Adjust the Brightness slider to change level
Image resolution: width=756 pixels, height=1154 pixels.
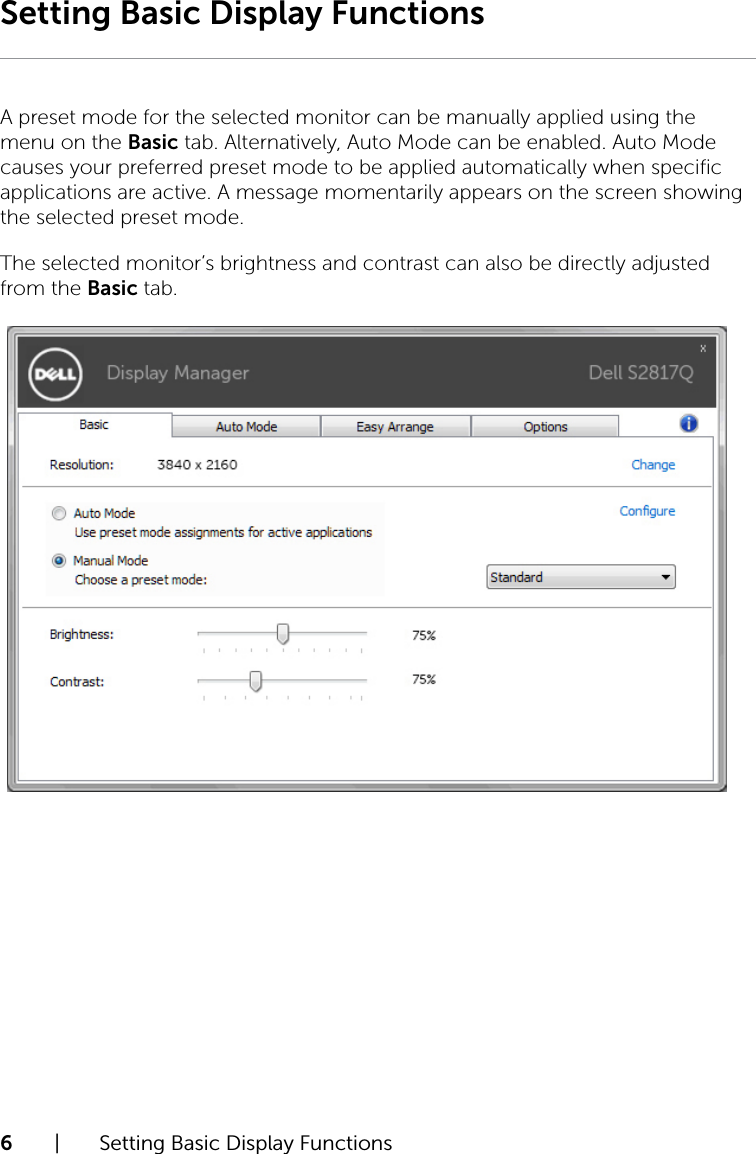click(282, 633)
